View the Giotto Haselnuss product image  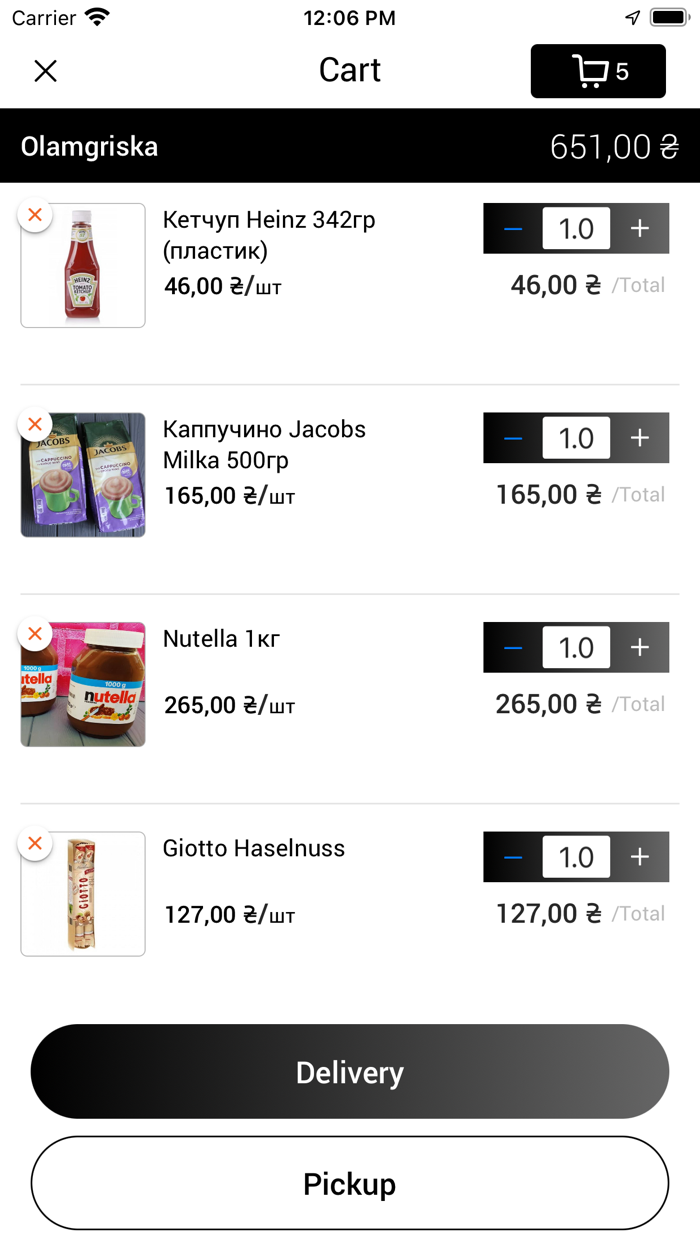tap(83, 894)
